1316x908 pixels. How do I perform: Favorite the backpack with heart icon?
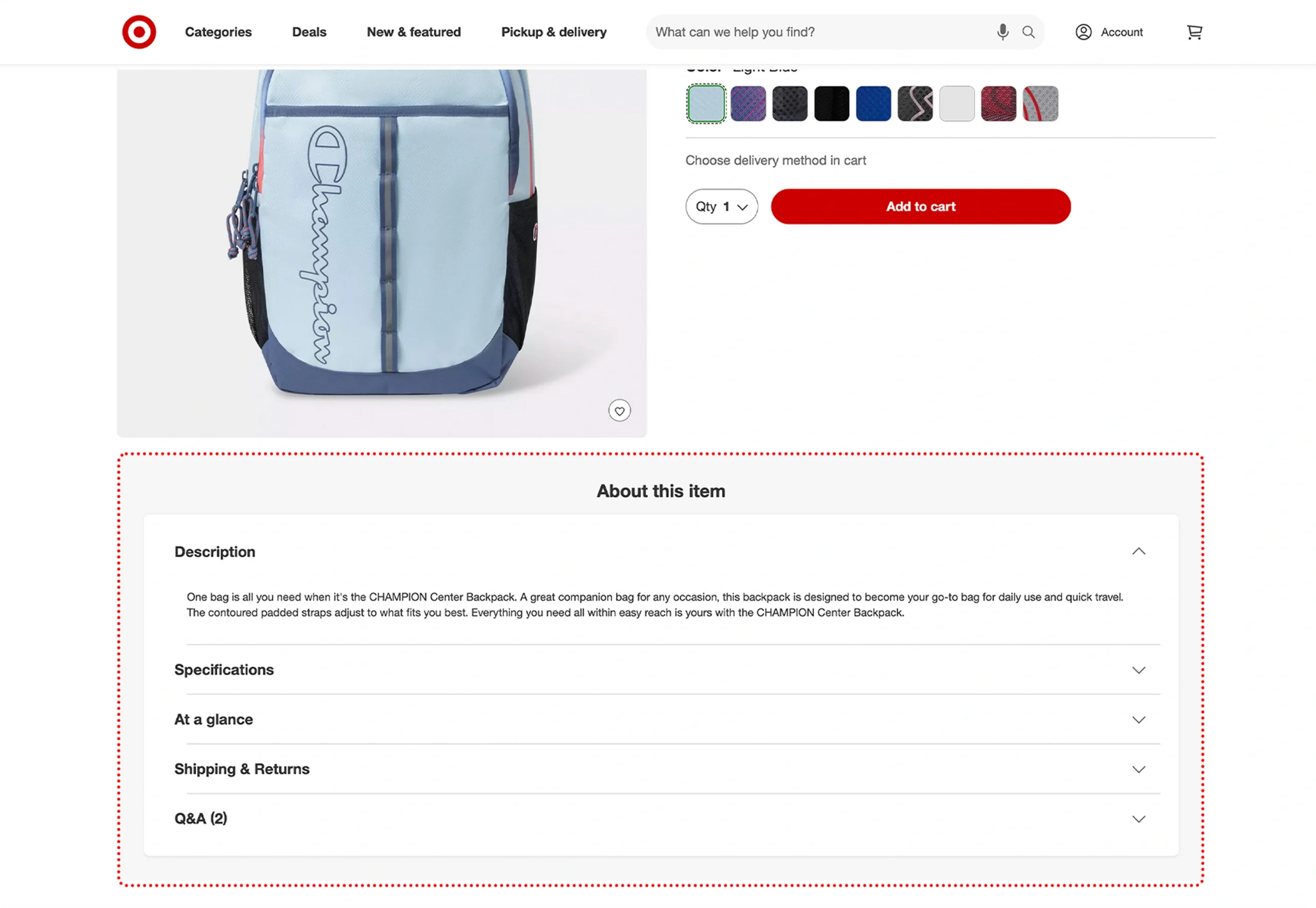tap(619, 410)
